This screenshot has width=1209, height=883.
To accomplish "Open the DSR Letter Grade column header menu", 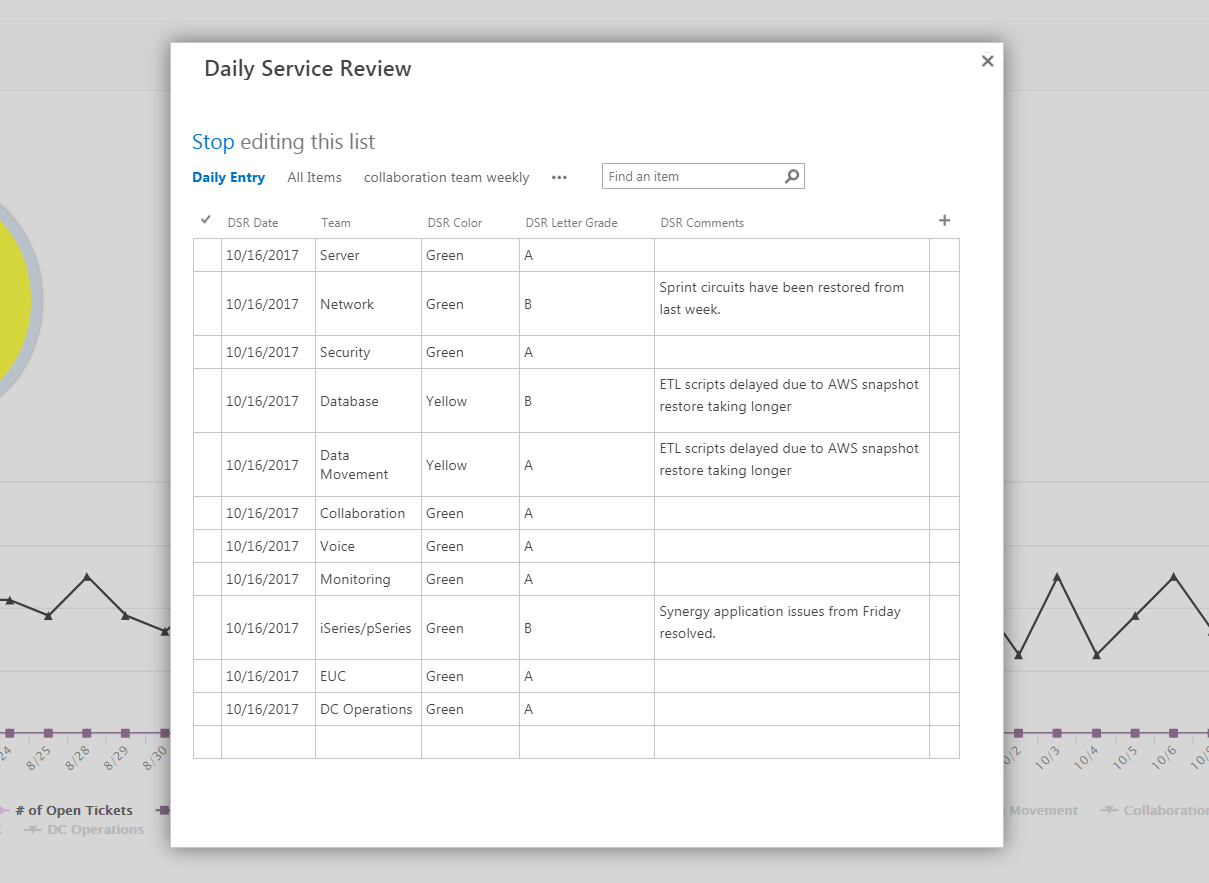I will [570, 222].
